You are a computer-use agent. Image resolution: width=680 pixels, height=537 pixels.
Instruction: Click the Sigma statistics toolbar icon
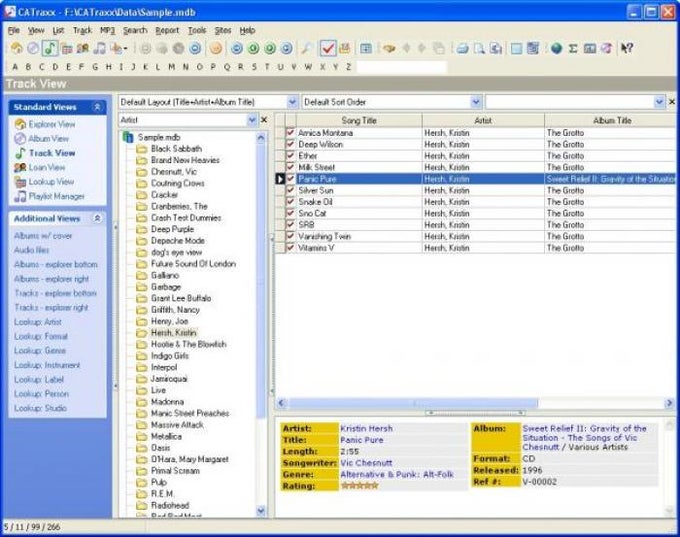point(573,48)
